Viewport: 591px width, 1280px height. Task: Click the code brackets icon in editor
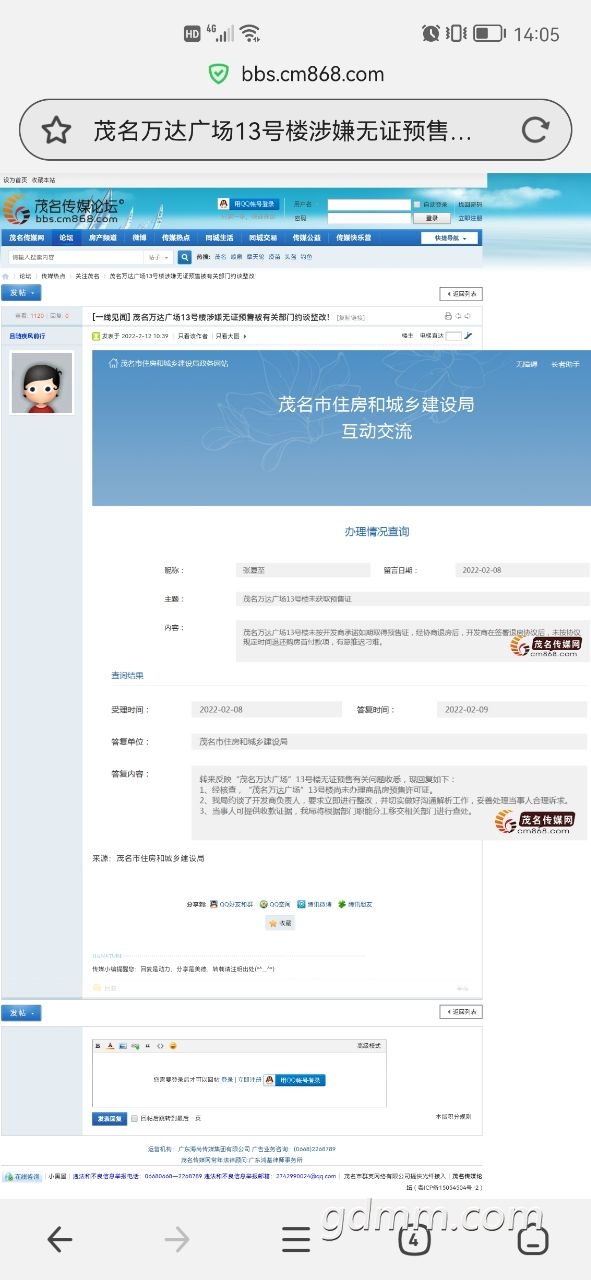pyautogui.click(x=160, y=1046)
